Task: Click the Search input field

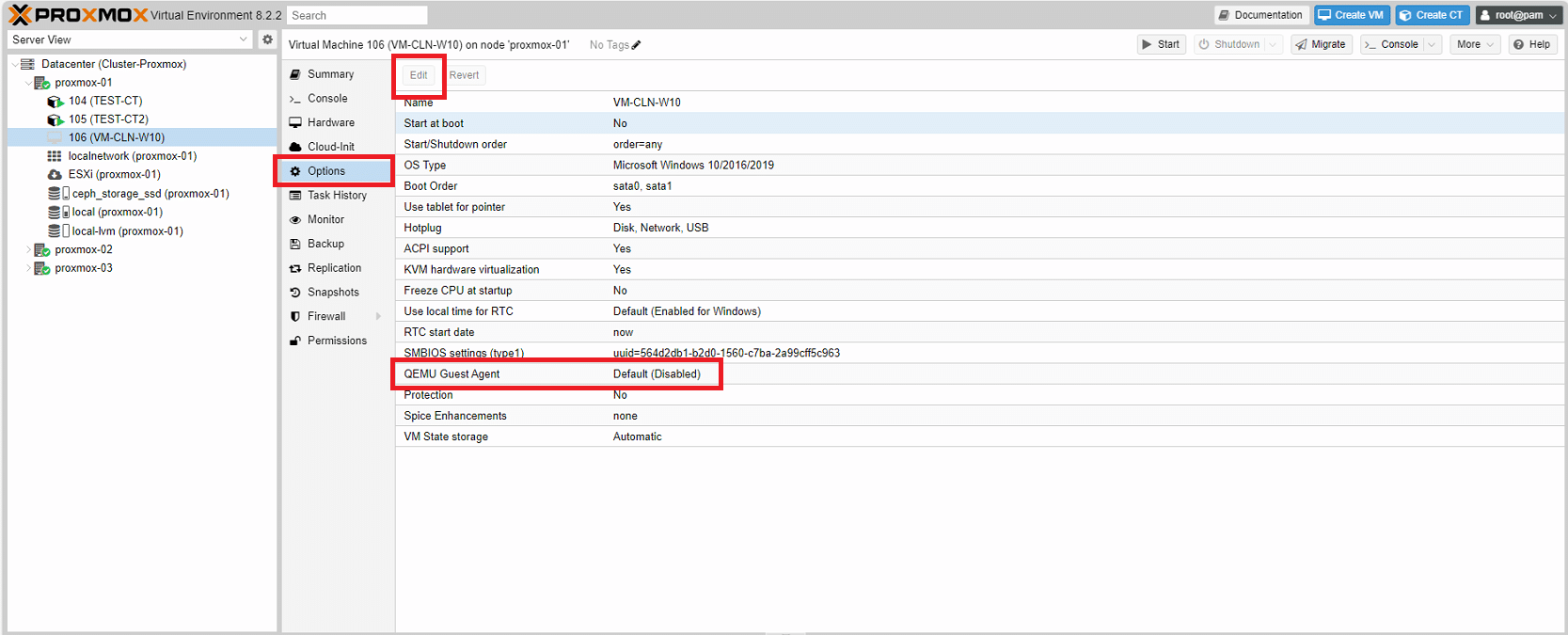Action: [357, 15]
